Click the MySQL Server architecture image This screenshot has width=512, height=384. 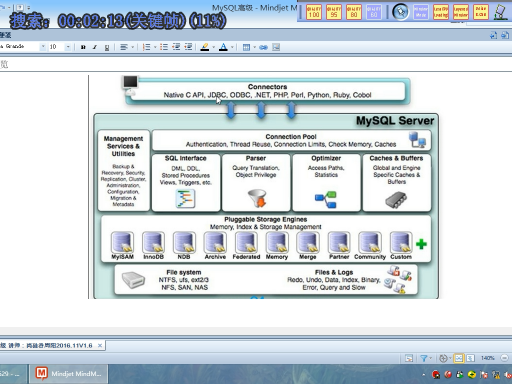pyautogui.click(x=266, y=187)
